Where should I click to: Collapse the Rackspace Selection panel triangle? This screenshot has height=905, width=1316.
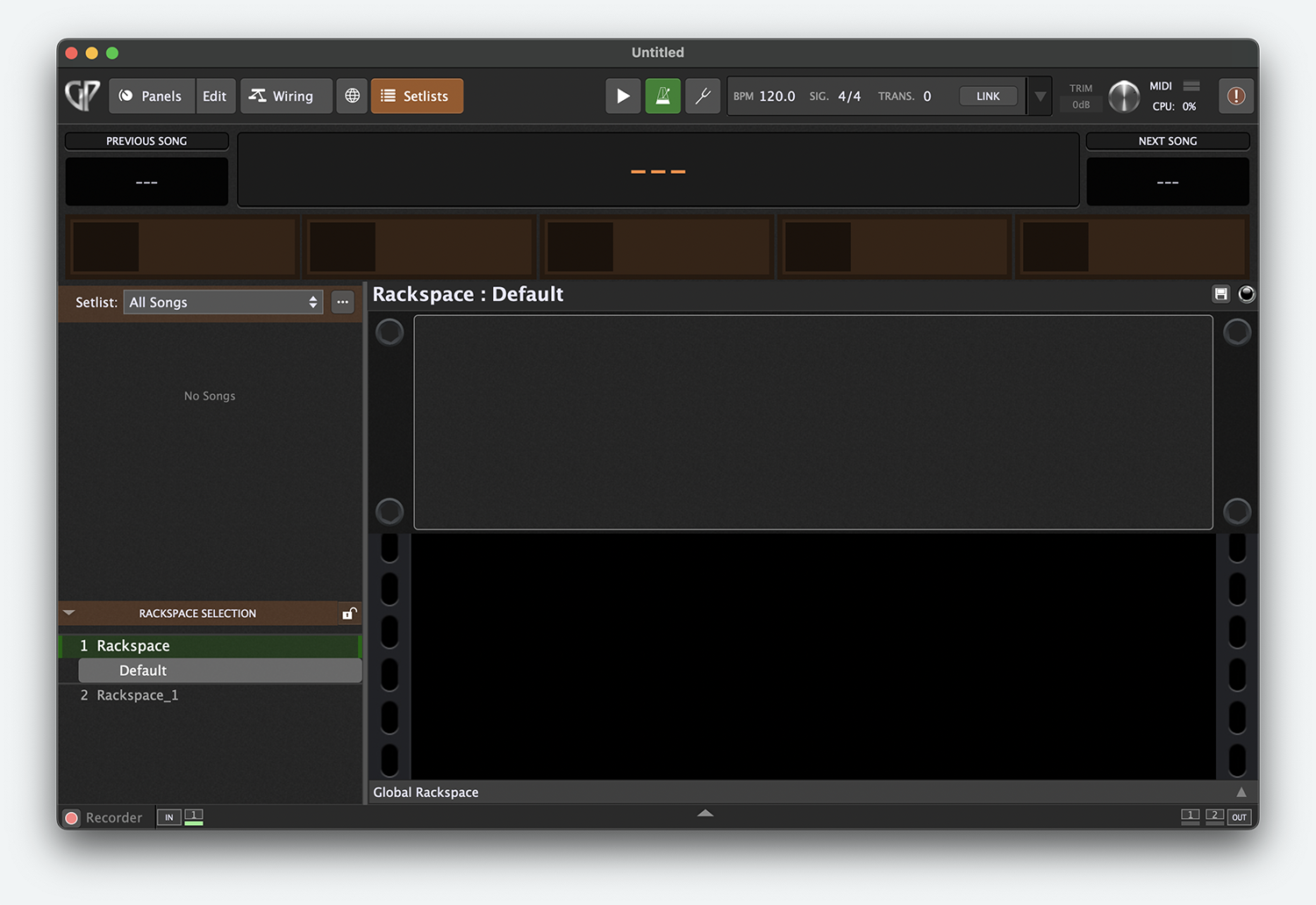coord(69,613)
